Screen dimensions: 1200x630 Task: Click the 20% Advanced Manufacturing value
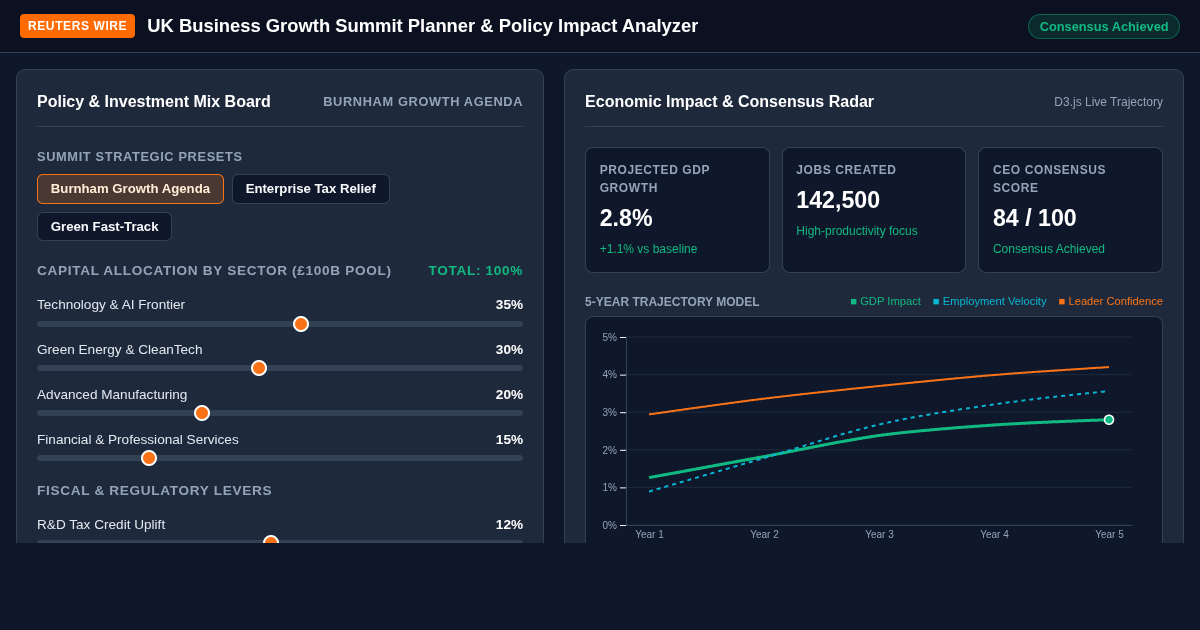point(509,395)
